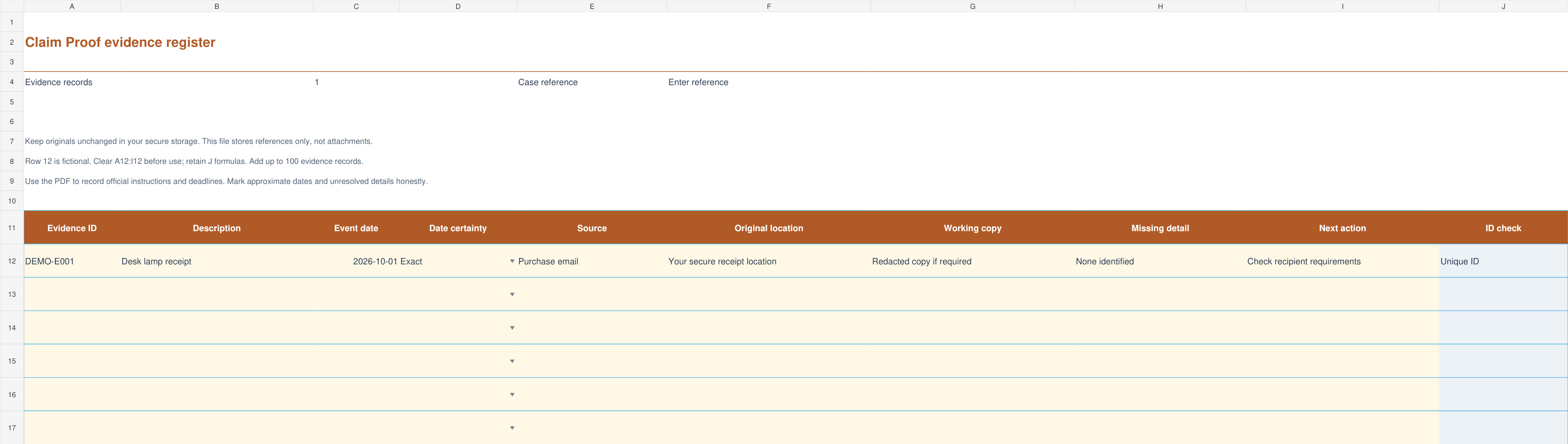Select row 15 header
This screenshot has width=1568, height=444.
point(11,361)
